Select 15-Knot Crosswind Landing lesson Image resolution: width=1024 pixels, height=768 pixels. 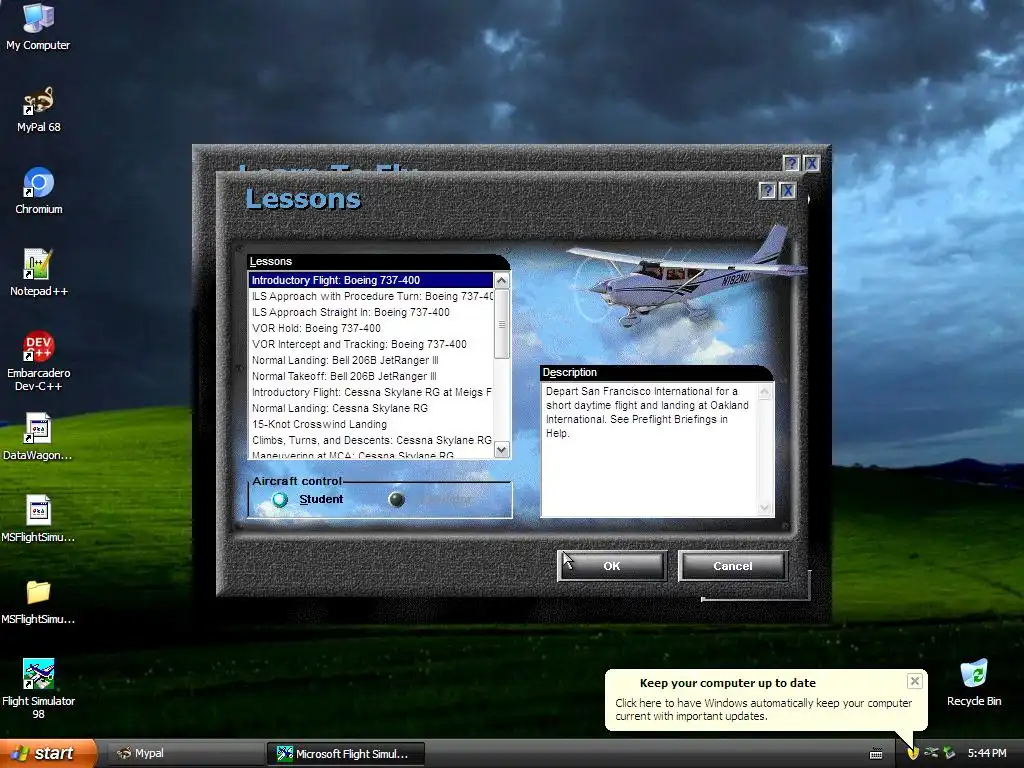tap(370, 424)
